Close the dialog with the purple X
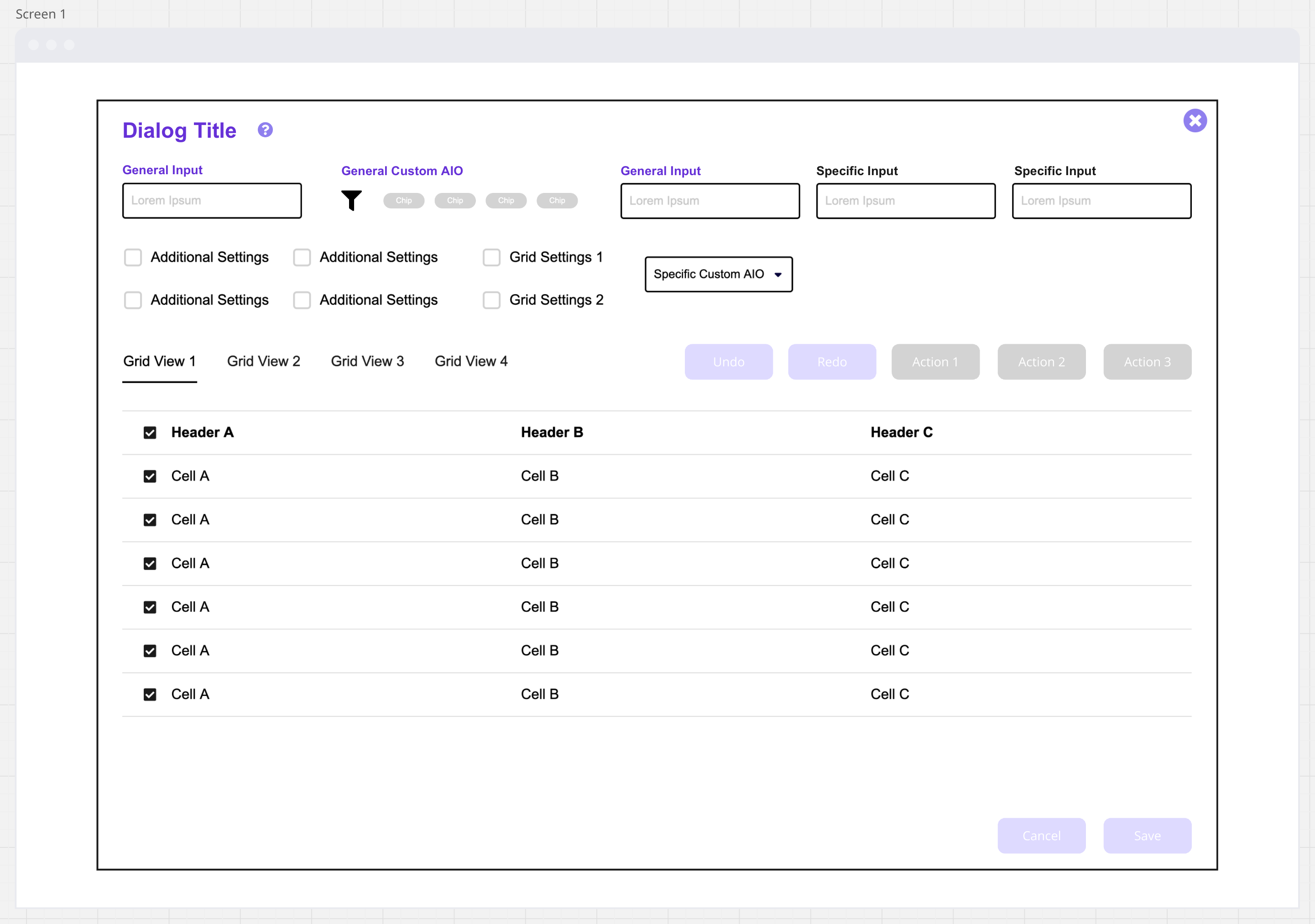Viewport: 1315px width, 924px height. (x=1195, y=121)
